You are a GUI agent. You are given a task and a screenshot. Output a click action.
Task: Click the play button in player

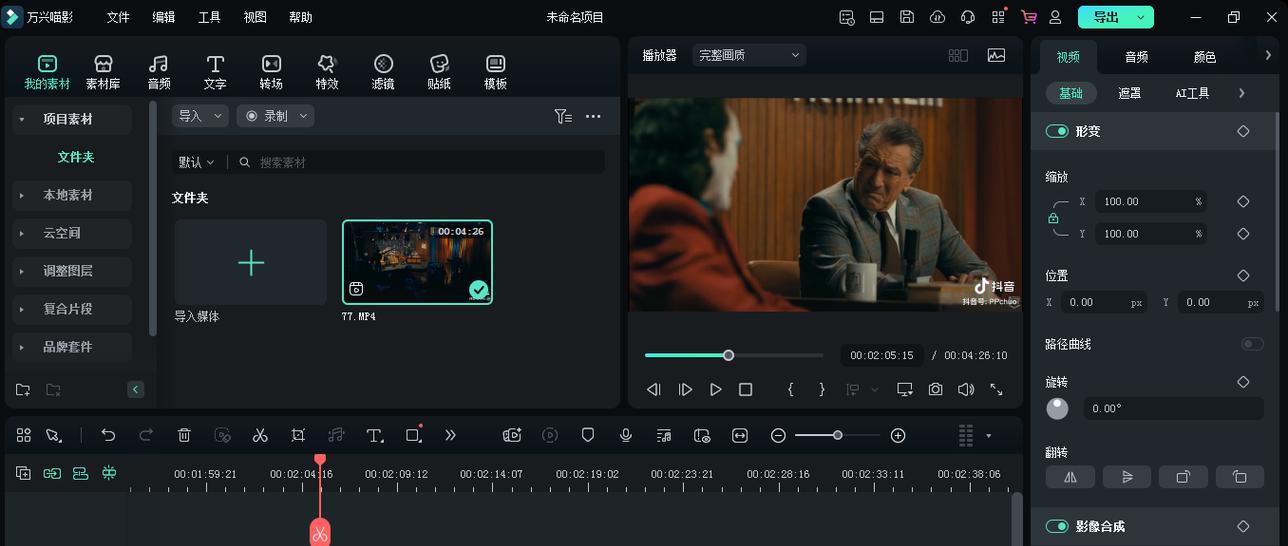[x=715, y=389]
